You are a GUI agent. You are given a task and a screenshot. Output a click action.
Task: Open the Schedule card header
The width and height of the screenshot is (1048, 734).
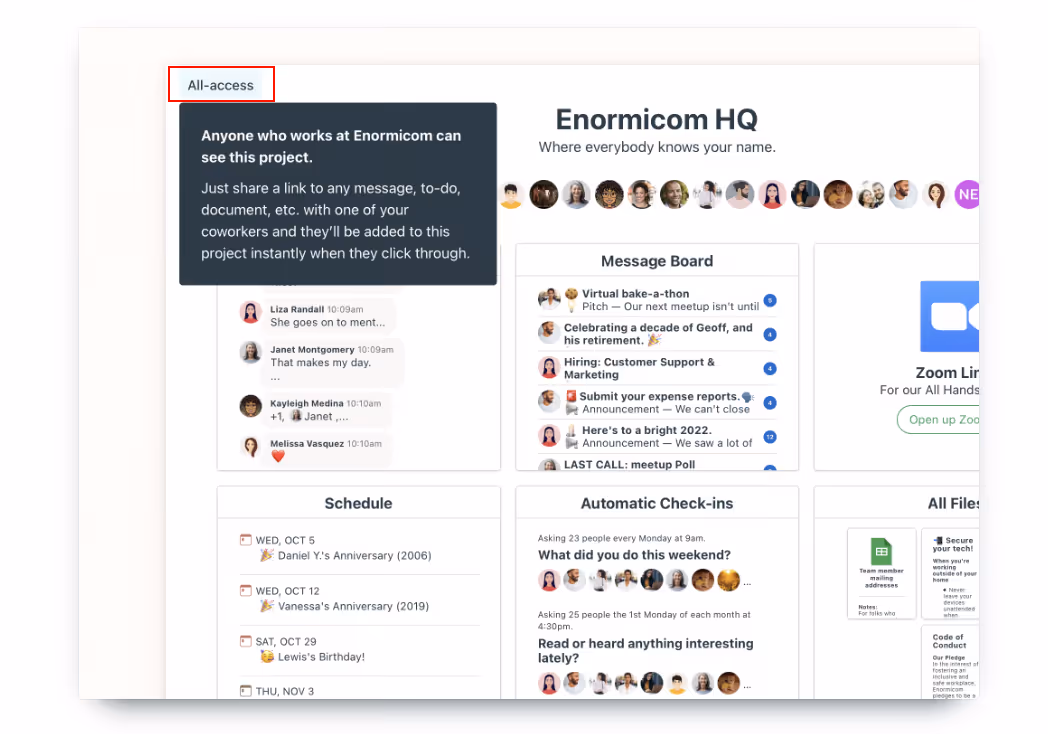click(x=358, y=503)
